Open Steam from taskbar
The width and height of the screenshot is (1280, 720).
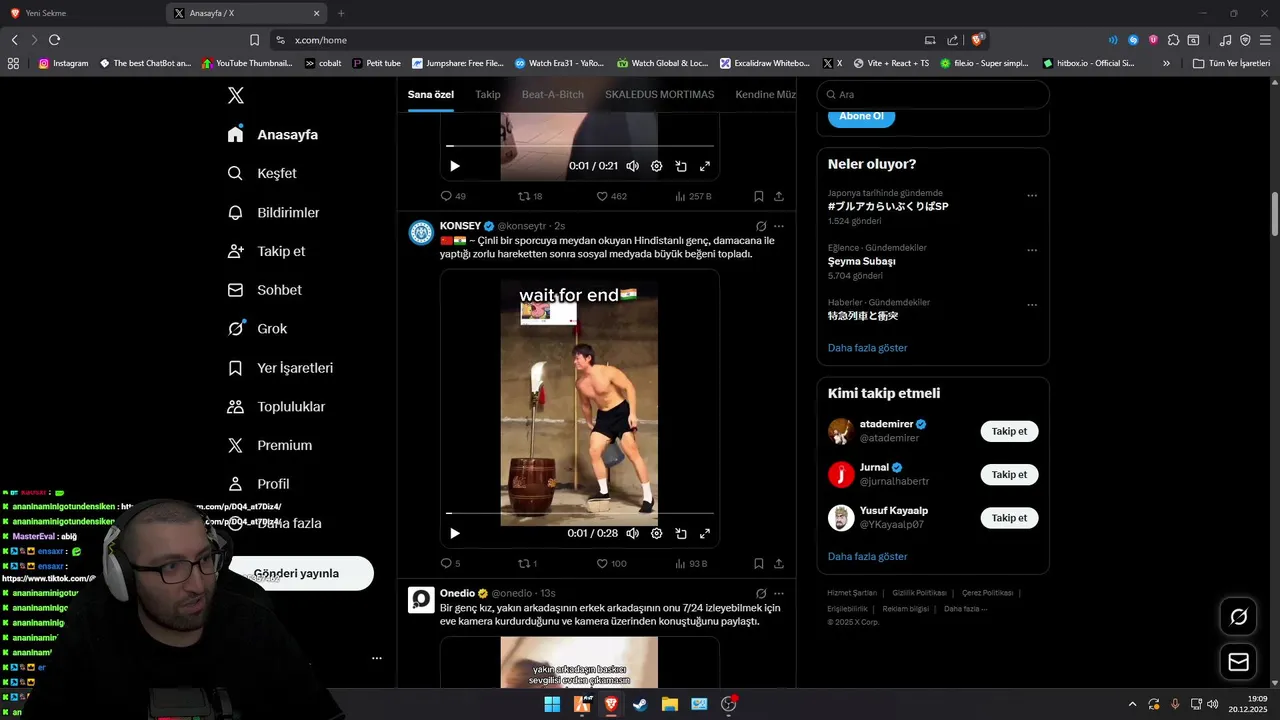[x=640, y=704]
